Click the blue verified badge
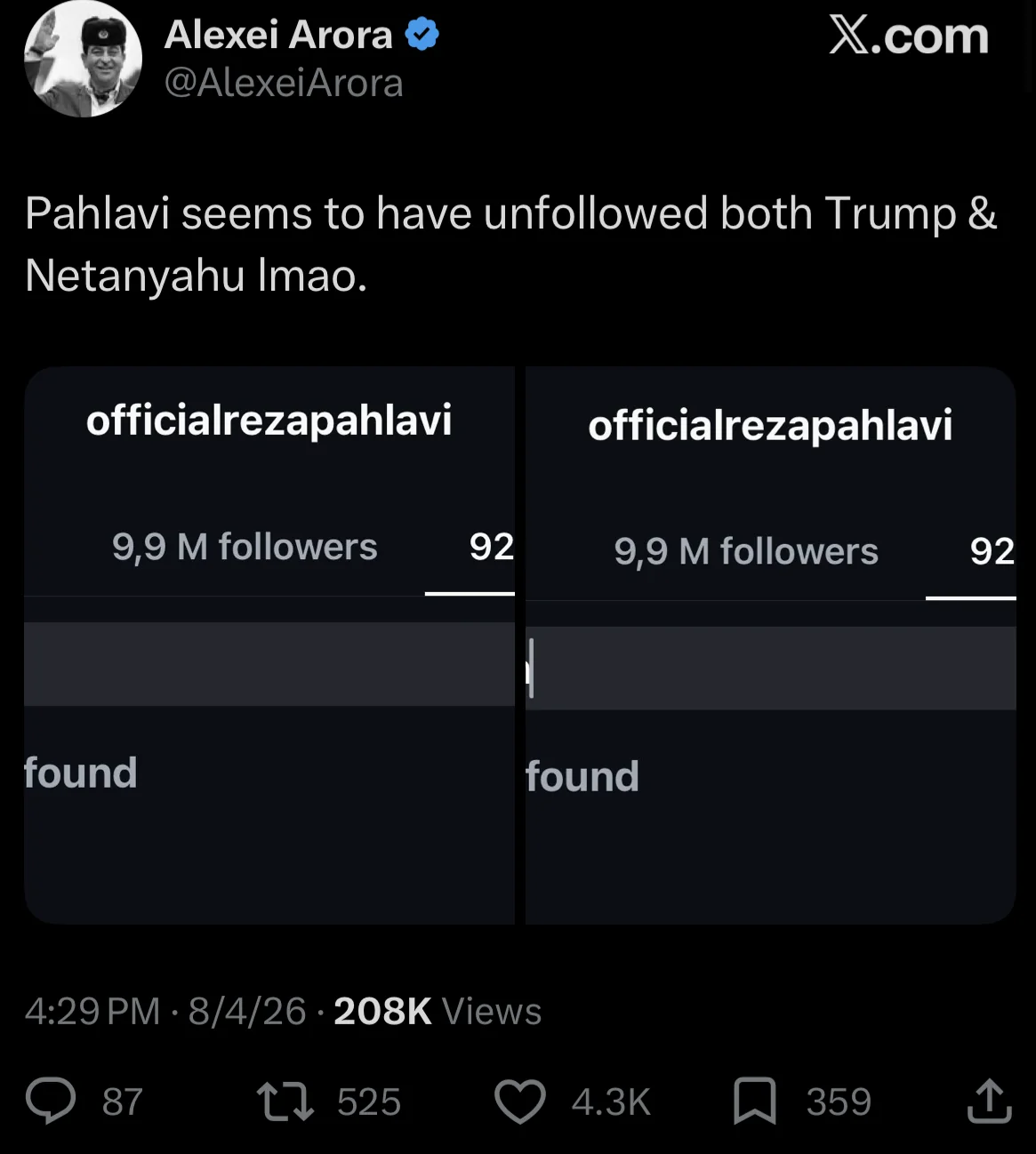Image resolution: width=1036 pixels, height=1154 pixels. [x=422, y=35]
